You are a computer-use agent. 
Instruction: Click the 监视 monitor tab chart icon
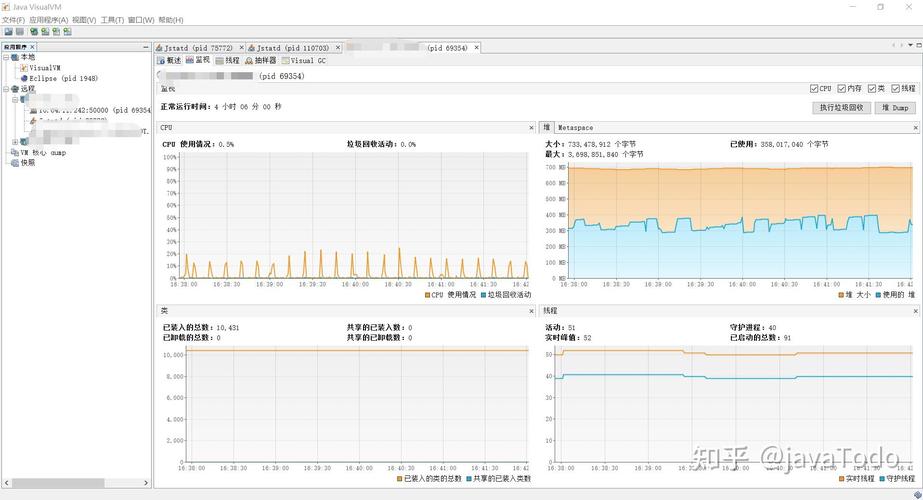tap(190, 60)
